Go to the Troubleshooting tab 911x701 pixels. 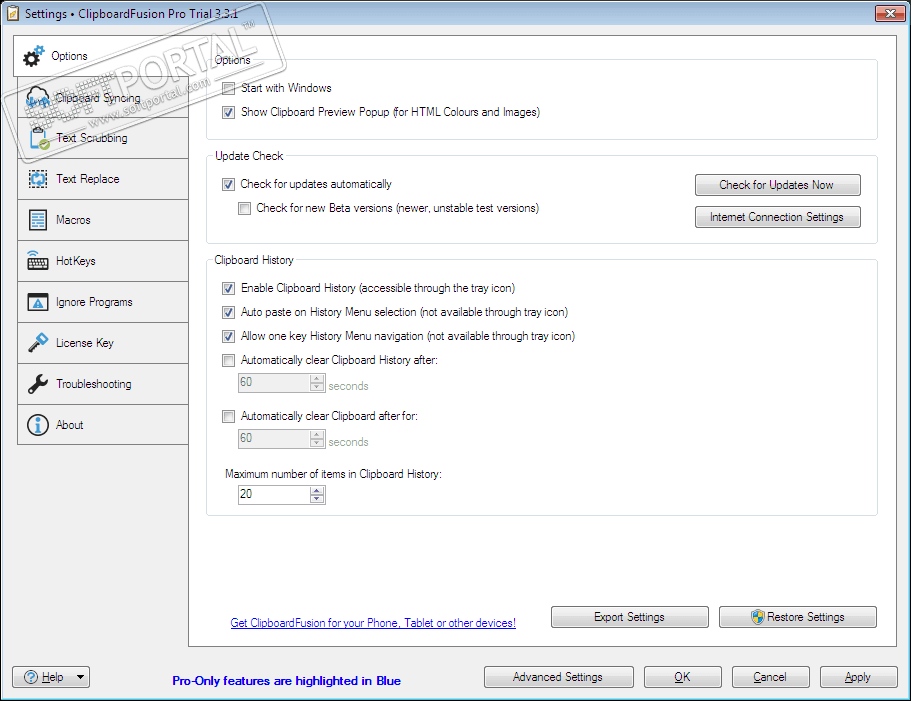(103, 384)
